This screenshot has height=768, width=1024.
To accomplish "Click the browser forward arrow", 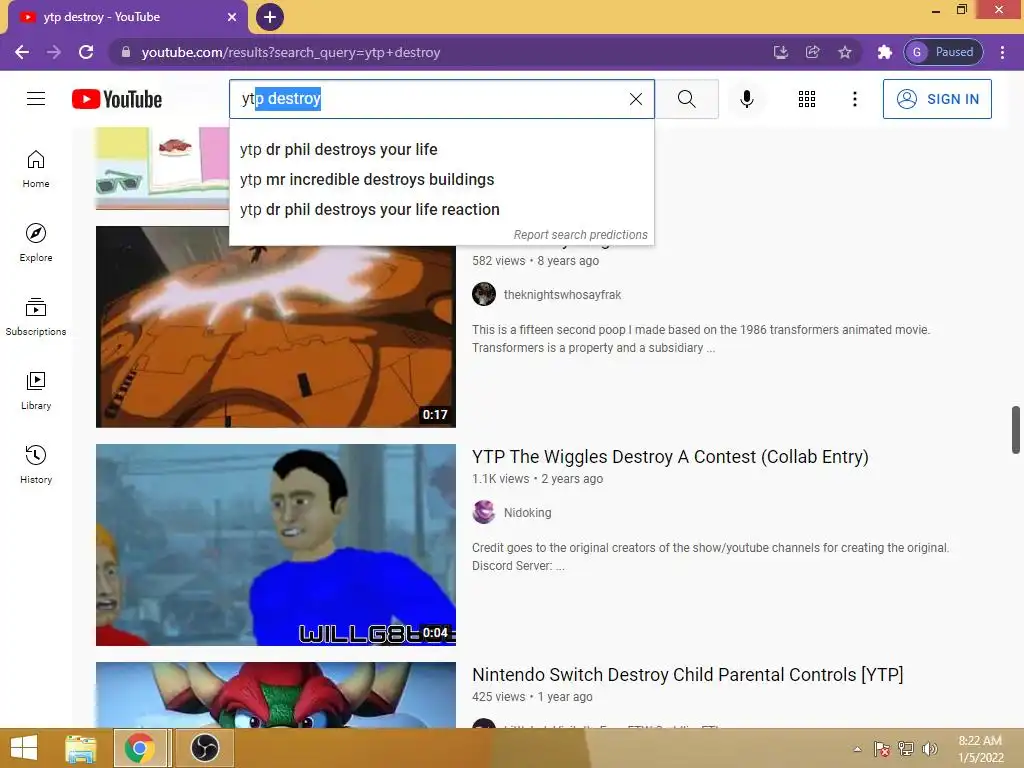I will tap(54, 52).
